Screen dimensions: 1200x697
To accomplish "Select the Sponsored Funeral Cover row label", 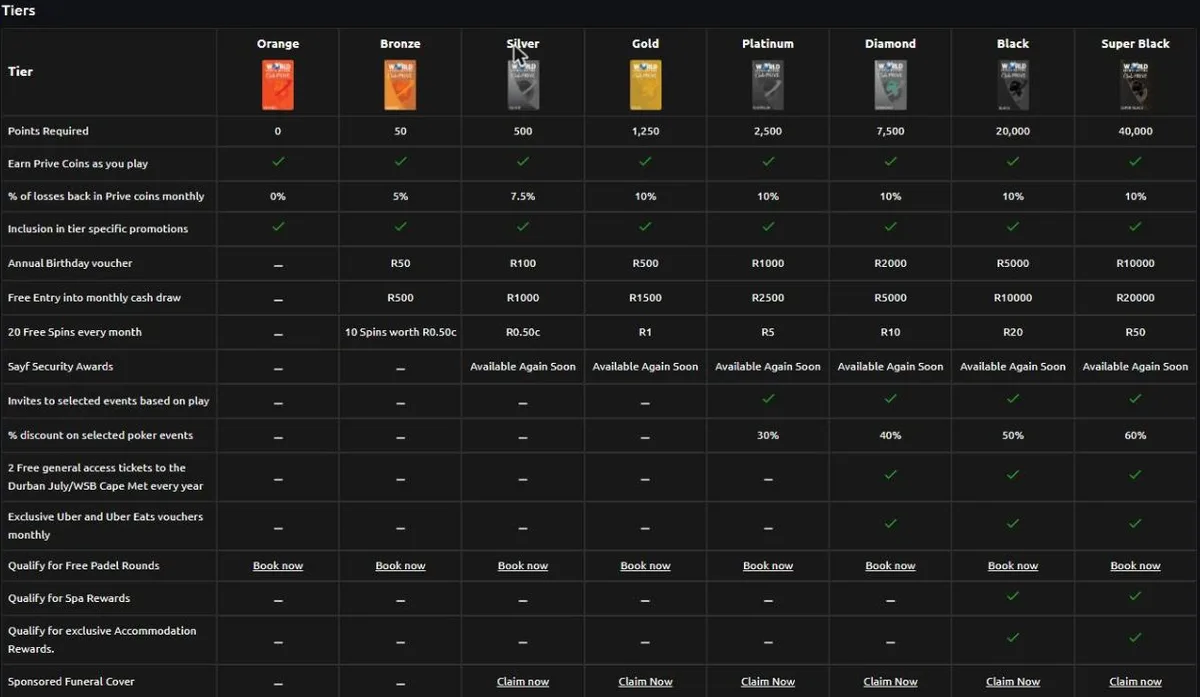I will [71, 682].
